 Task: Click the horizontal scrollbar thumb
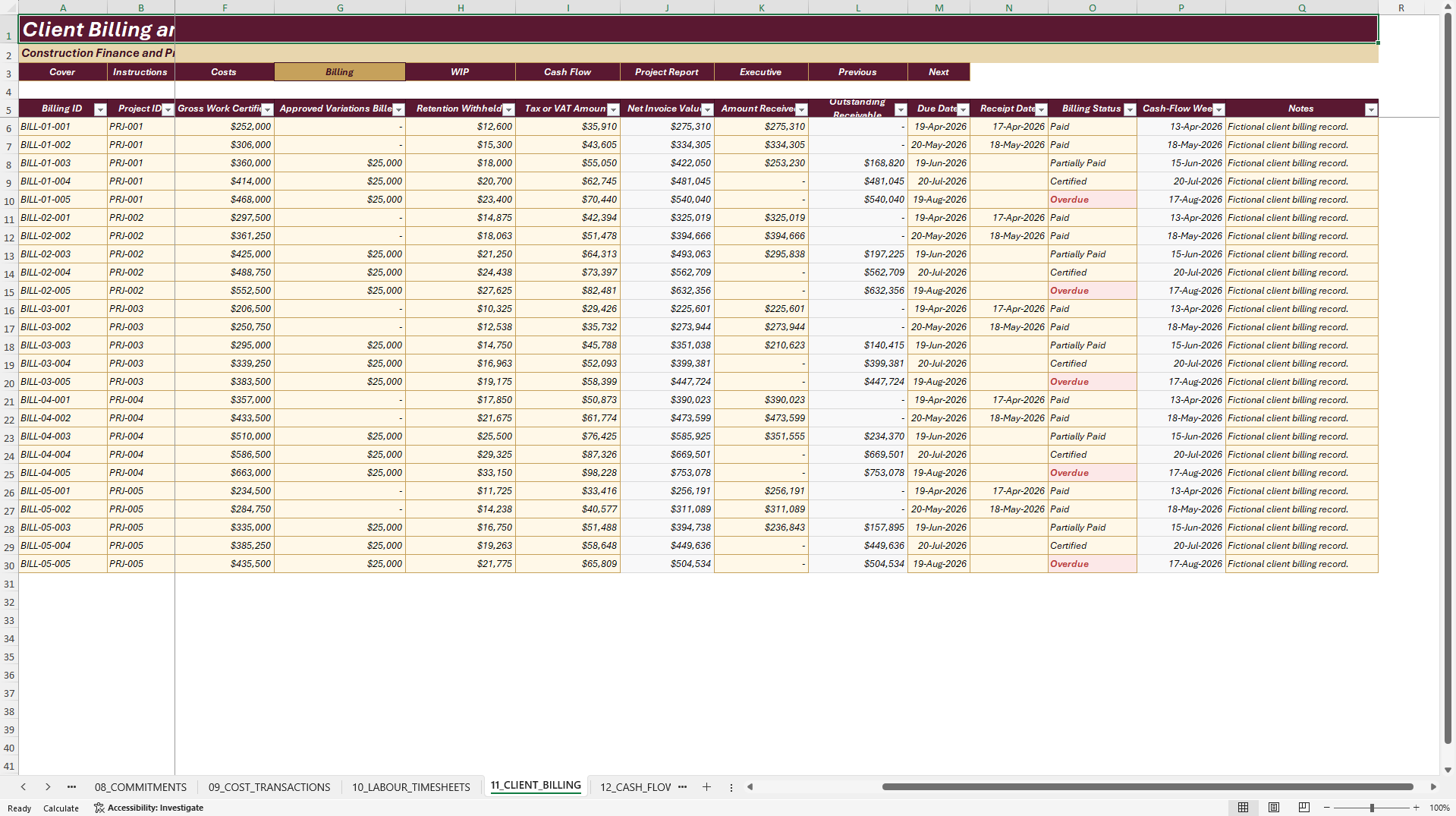pos(1147,787)
